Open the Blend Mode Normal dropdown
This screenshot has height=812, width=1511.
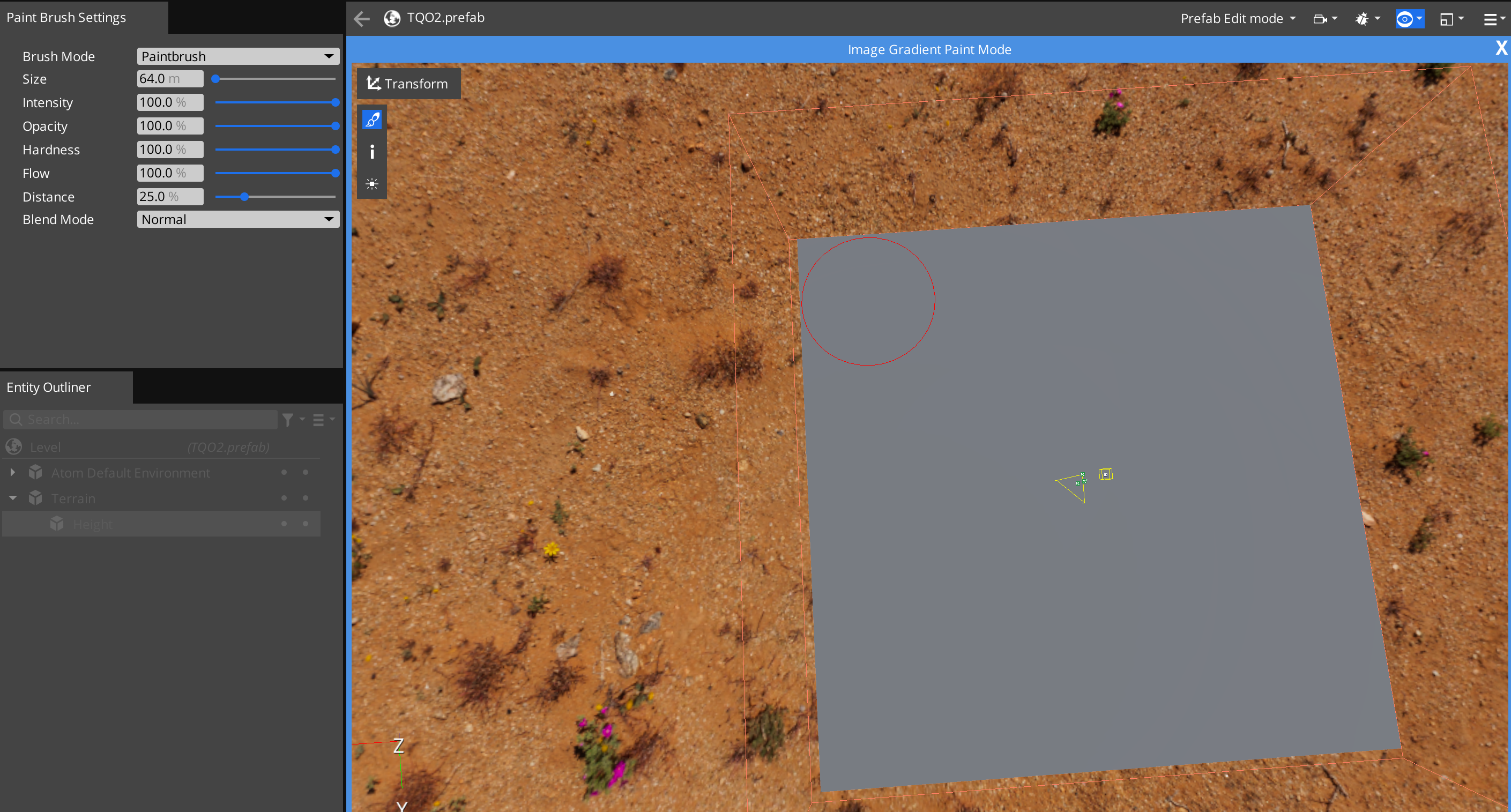237,219
